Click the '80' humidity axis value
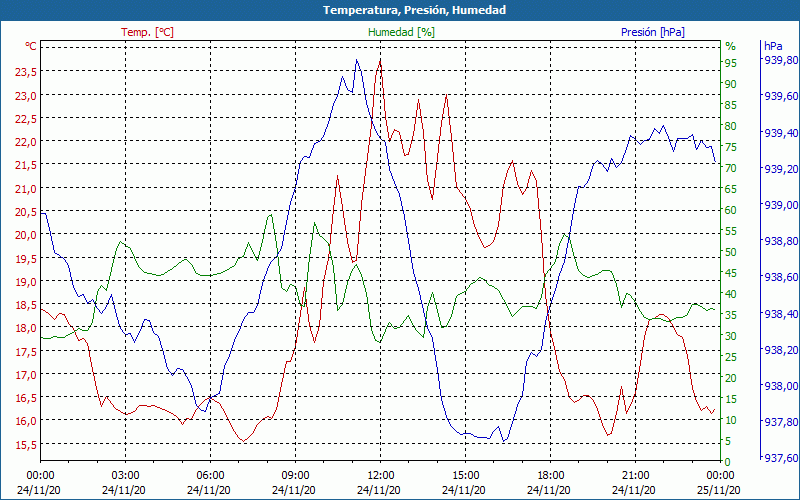The width and height of the screenshot is (800, 500). (x=731, y=126)
